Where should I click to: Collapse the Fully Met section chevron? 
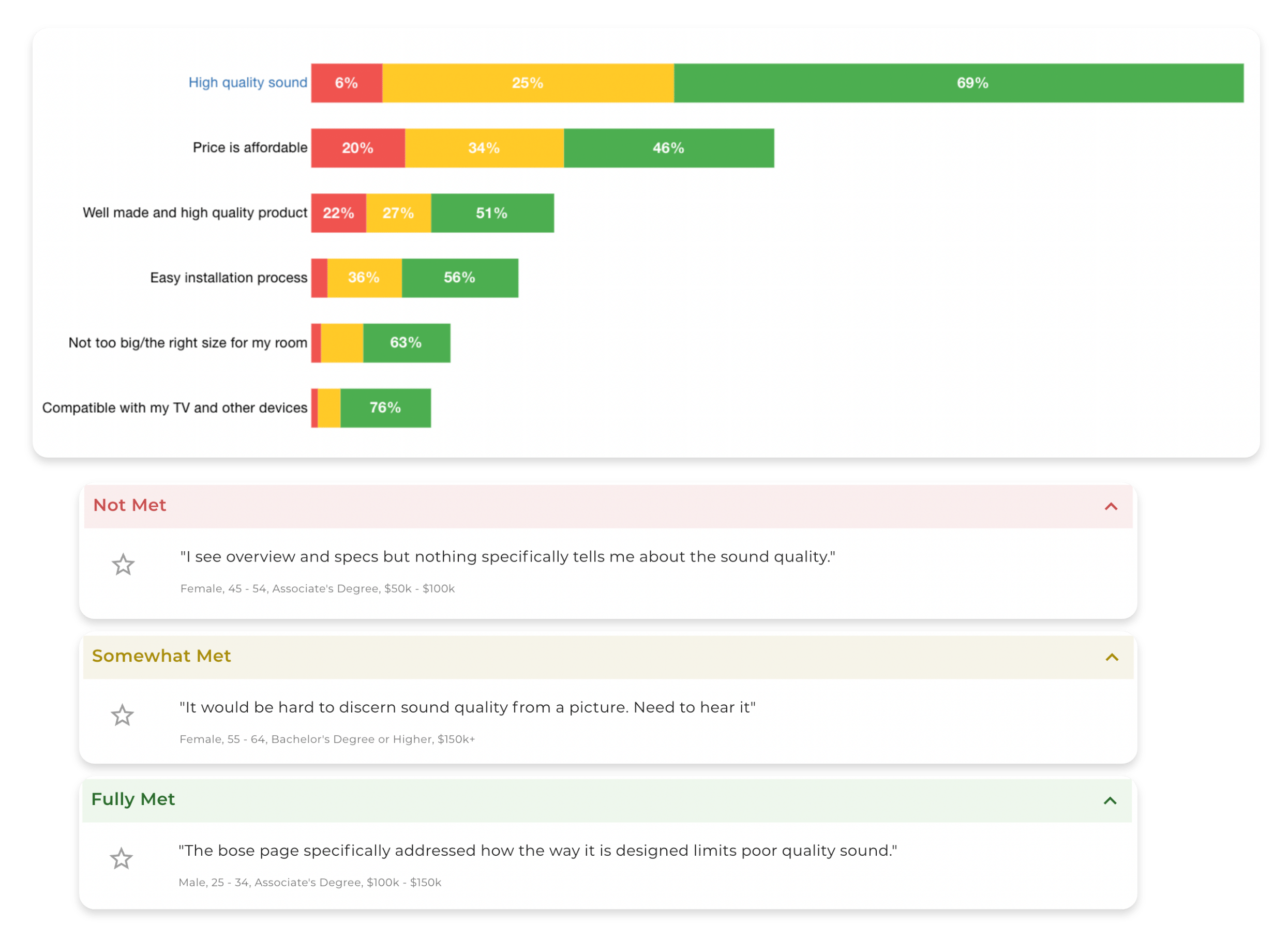[1110, 800]
